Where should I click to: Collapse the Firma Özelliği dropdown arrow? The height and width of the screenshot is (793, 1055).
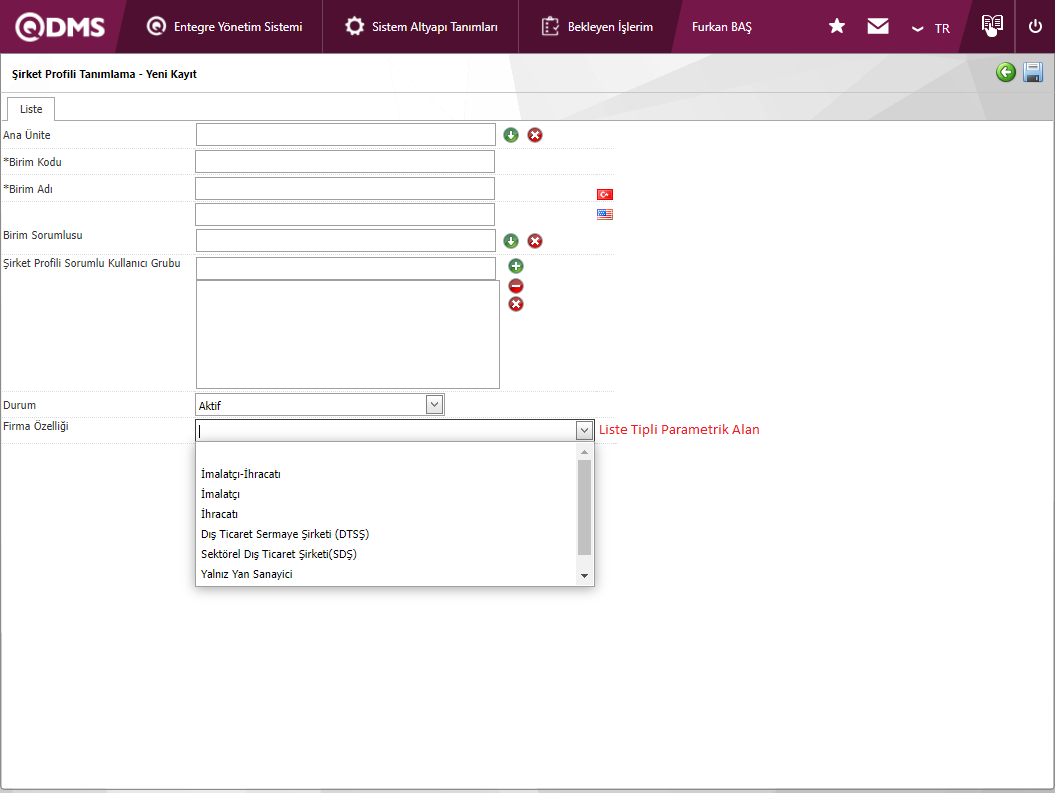584,430
